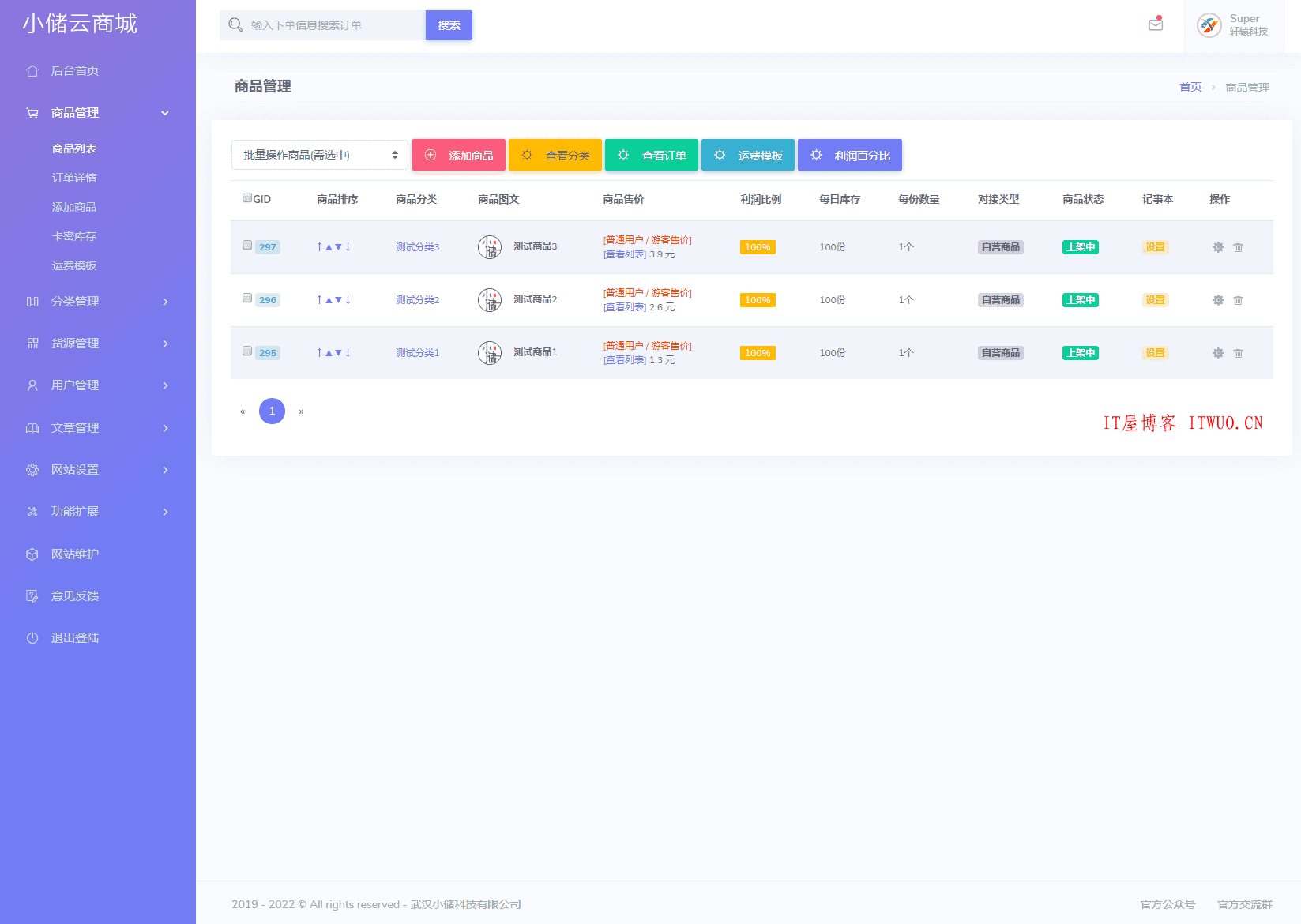The image size is (1301, 924).
Task: Open 测试分类2 category link
Action: (x=417, y=300)
